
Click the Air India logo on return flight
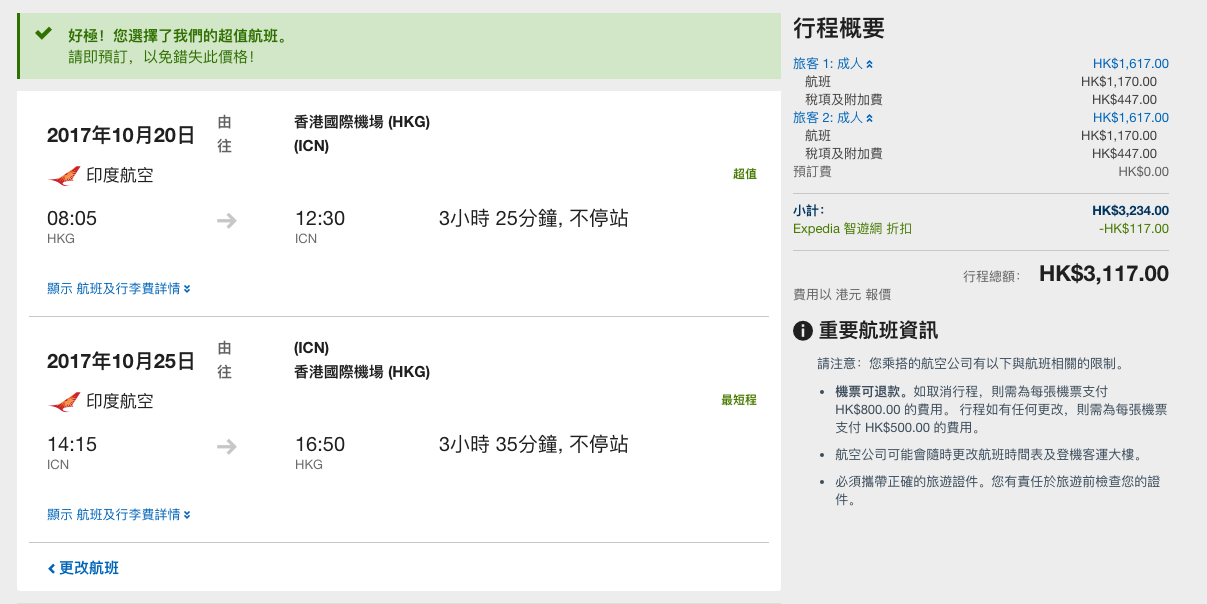pyautogui.click(x=64, y=402)
